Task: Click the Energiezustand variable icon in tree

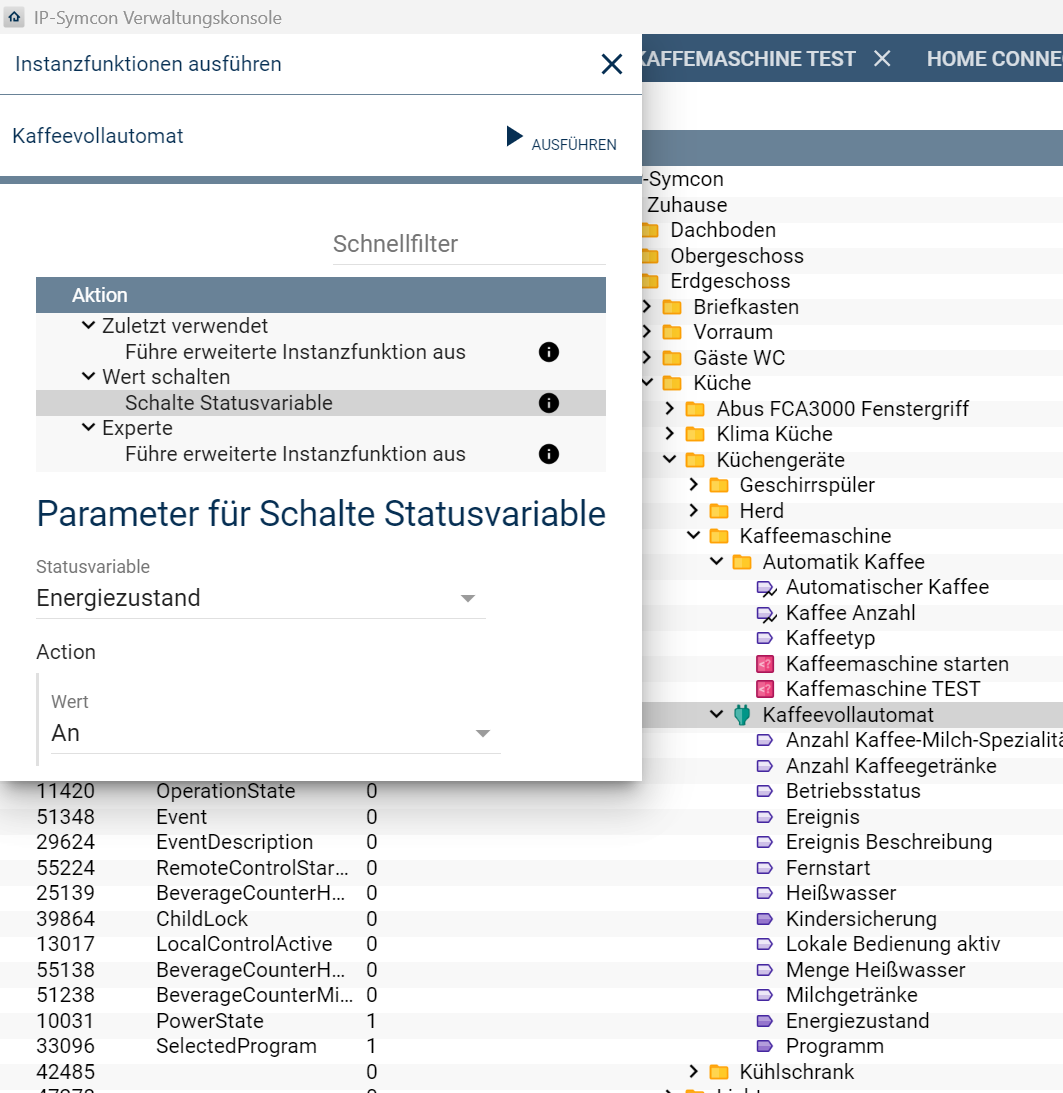Action: (765, 1021)
